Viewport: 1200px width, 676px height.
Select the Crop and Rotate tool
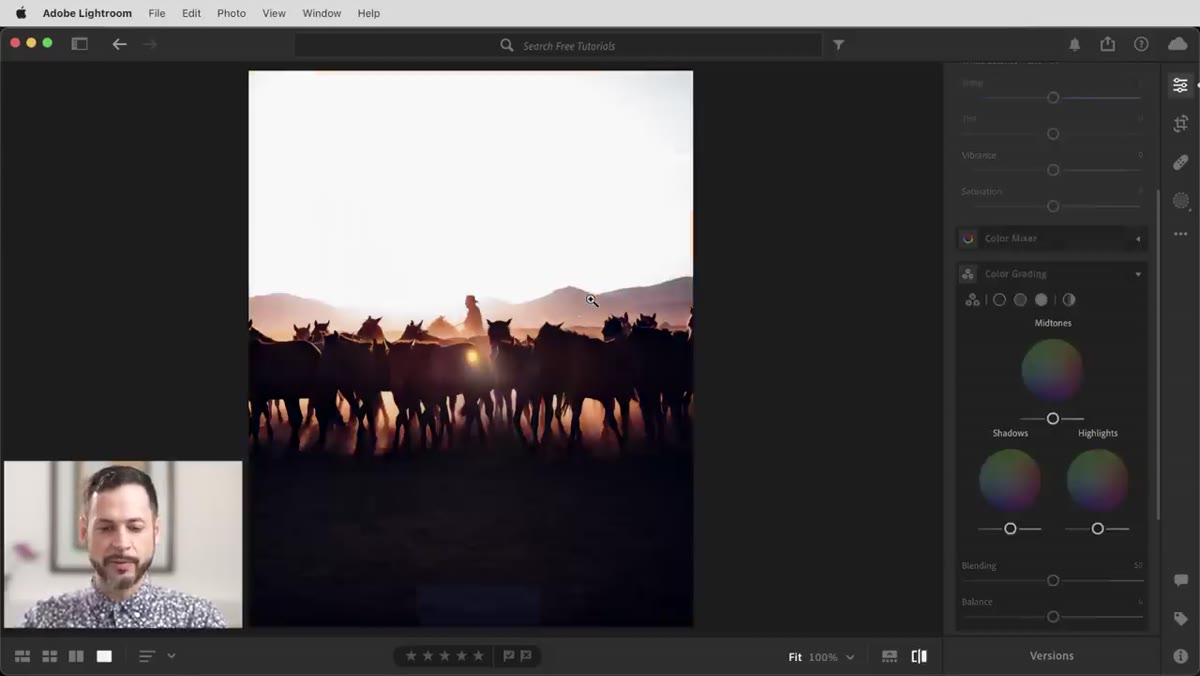tap(1180, 124)
